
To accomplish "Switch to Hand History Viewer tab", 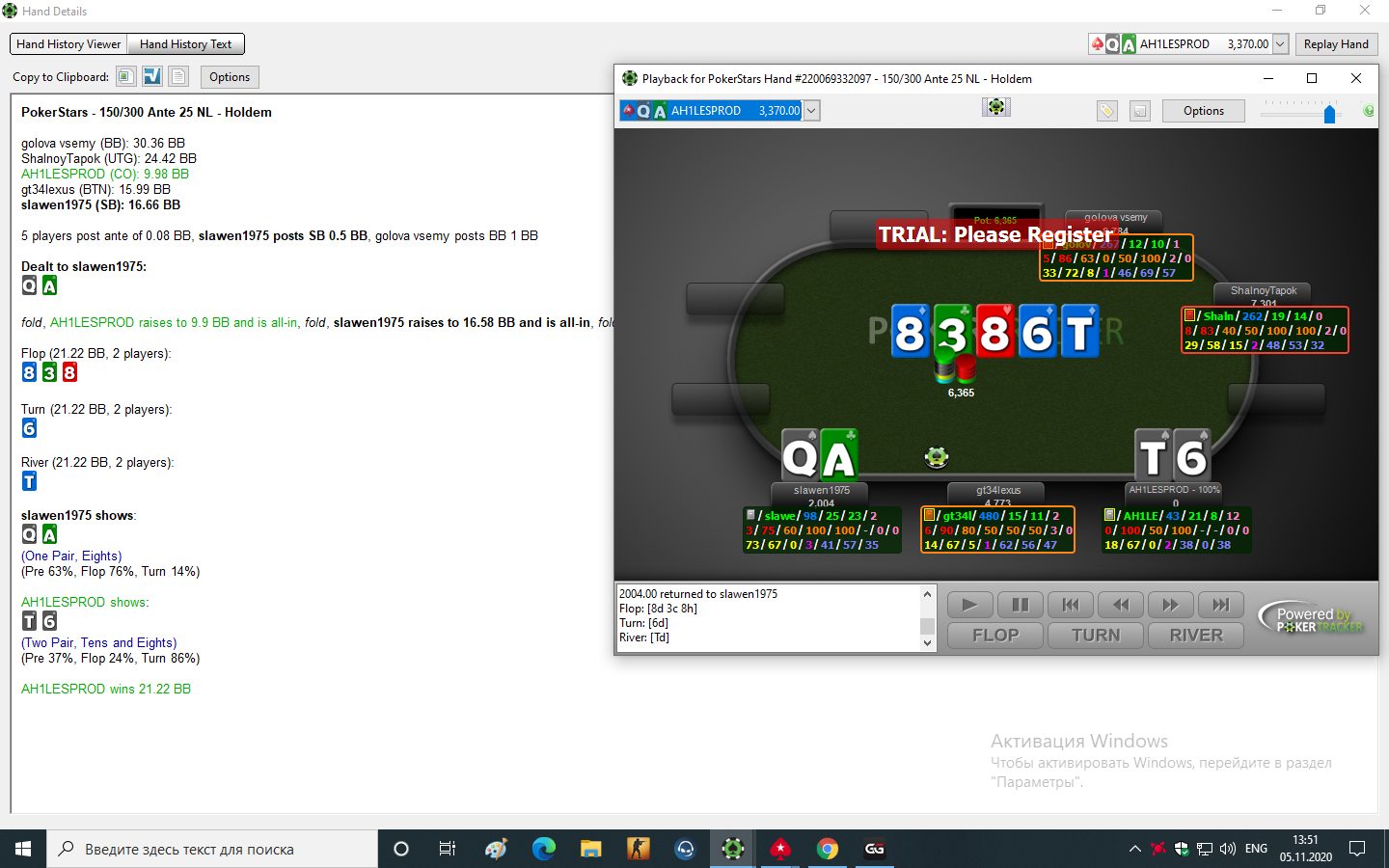I will point(68,44).
